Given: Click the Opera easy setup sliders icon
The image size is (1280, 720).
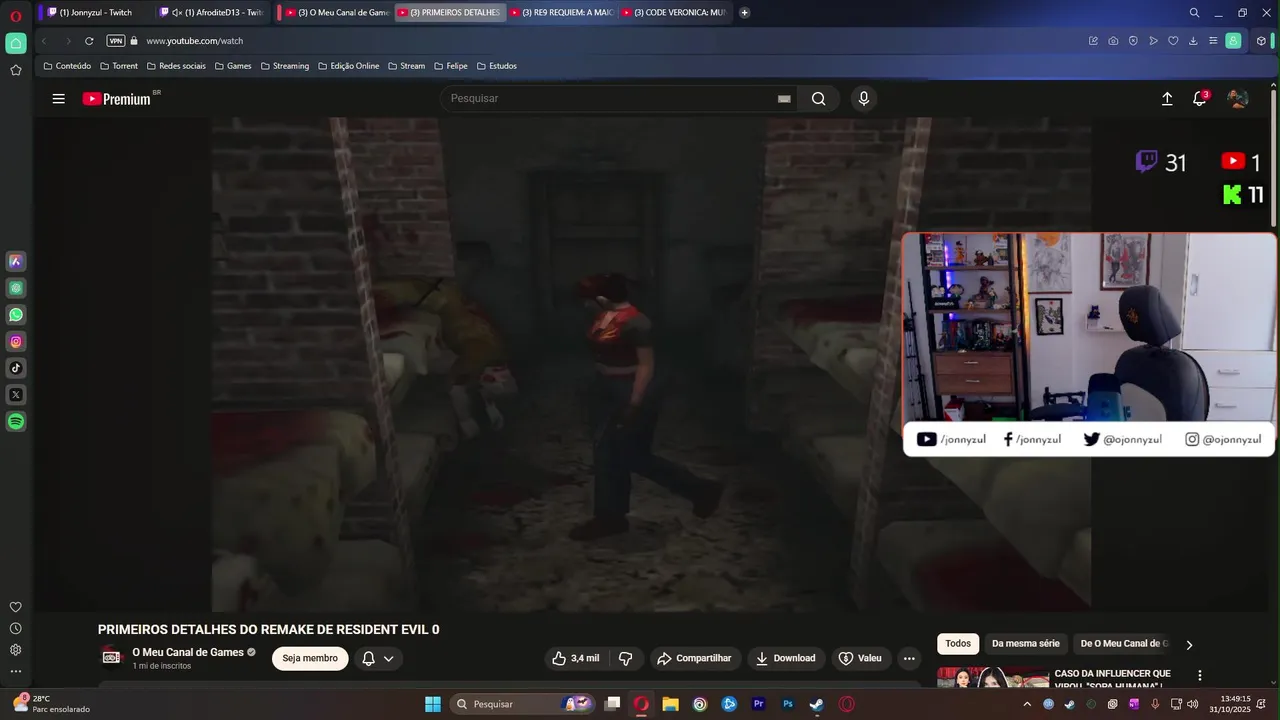Looking at the screenshot, I should pyautogui.click(x=1213, y=41).
